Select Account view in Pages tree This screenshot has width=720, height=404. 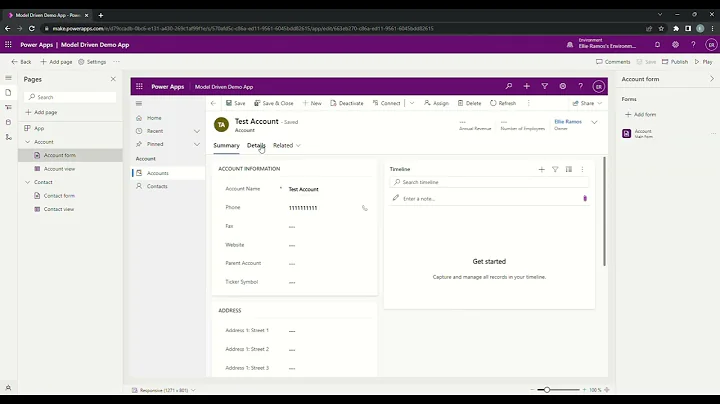pos(59,169)
